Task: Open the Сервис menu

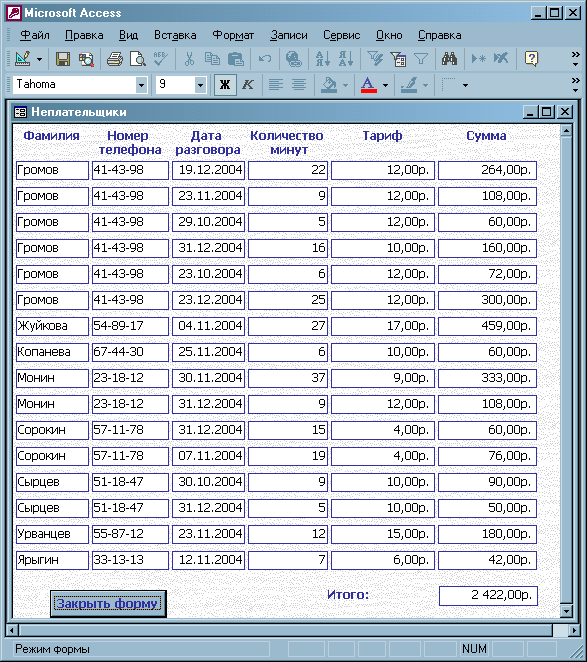Action: pyautogui.click(x=341, y=35)
